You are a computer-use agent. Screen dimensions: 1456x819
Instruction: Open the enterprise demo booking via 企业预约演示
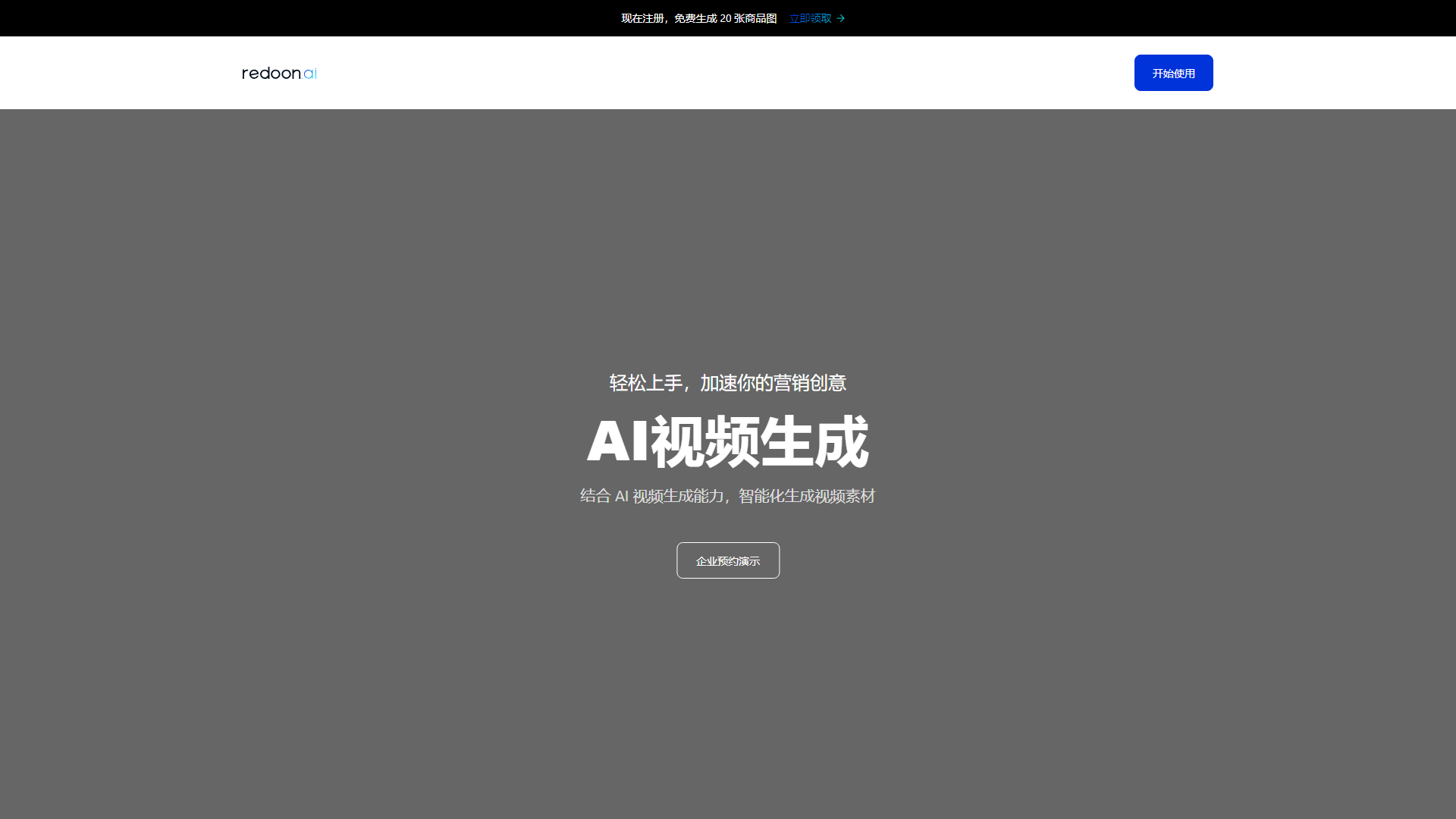click(727, 560)
